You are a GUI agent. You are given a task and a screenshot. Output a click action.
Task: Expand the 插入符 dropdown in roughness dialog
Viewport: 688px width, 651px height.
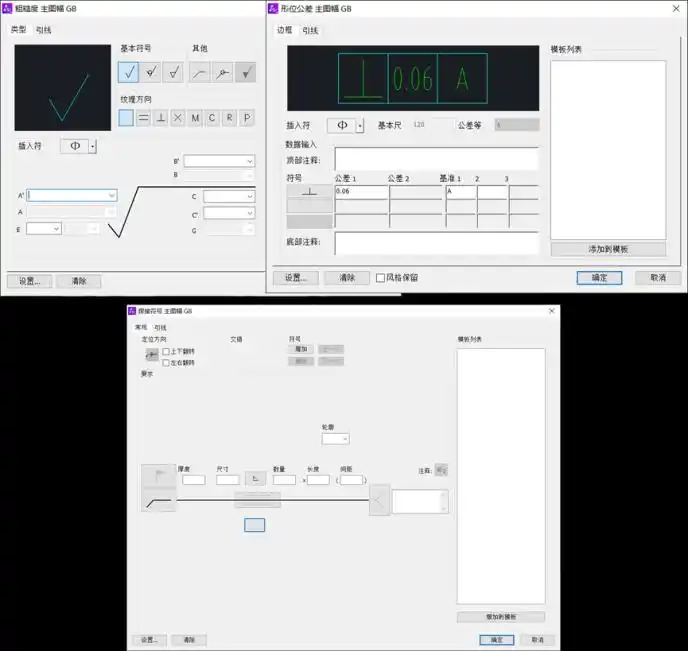92,146
